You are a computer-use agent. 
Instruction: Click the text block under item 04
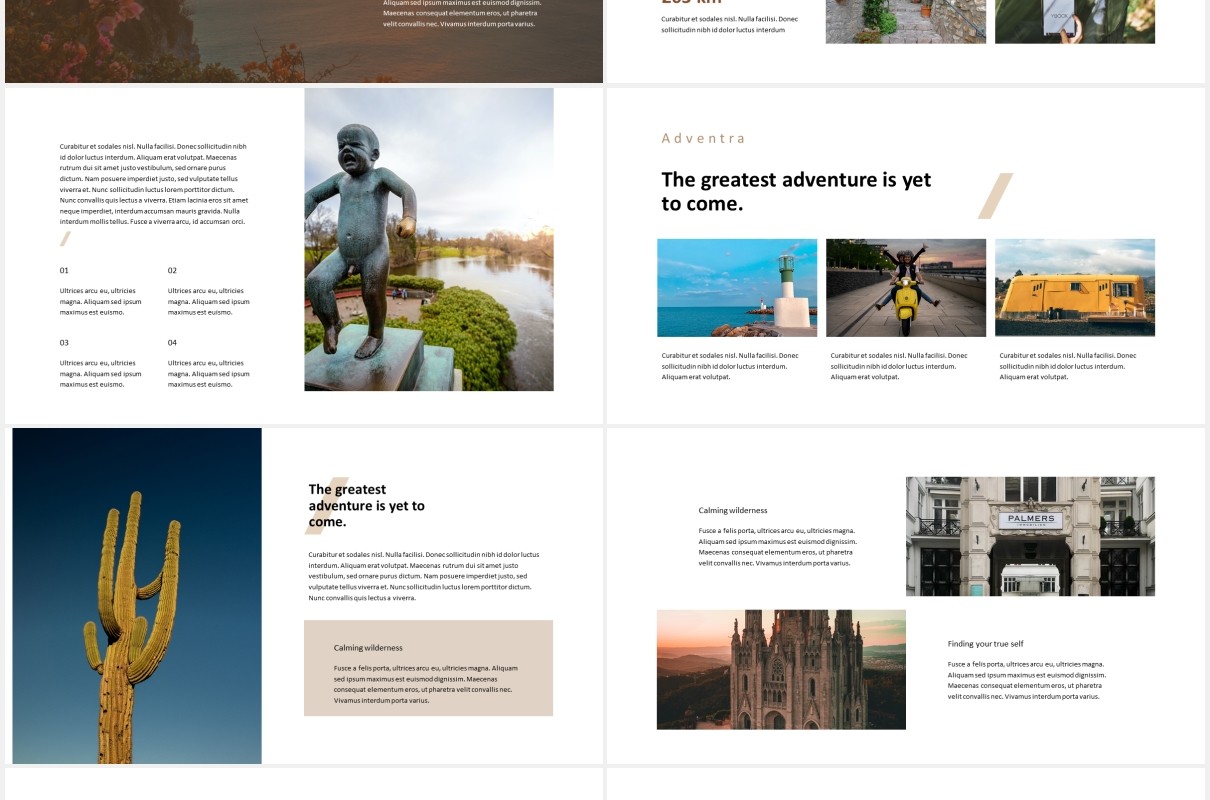[208, 373]
